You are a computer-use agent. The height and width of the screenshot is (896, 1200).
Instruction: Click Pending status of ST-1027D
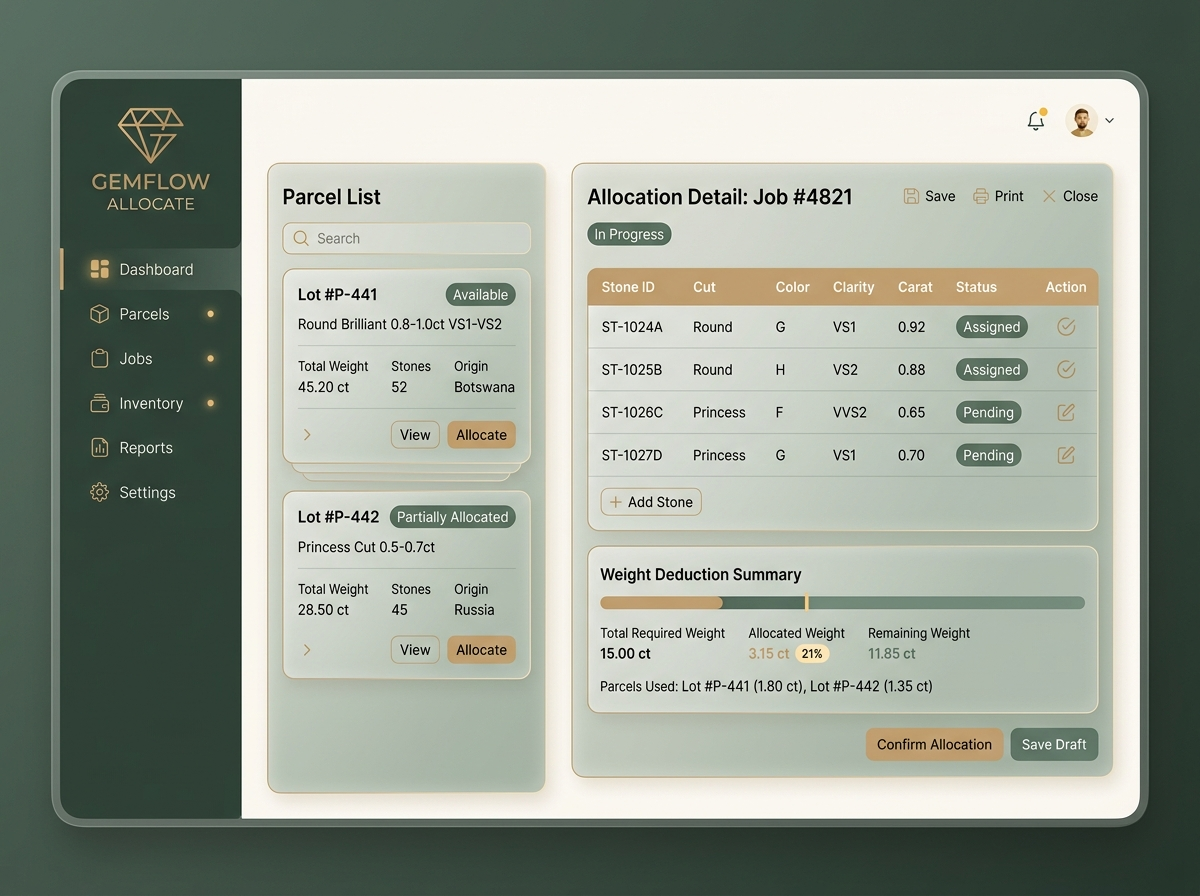click(988, 455)
